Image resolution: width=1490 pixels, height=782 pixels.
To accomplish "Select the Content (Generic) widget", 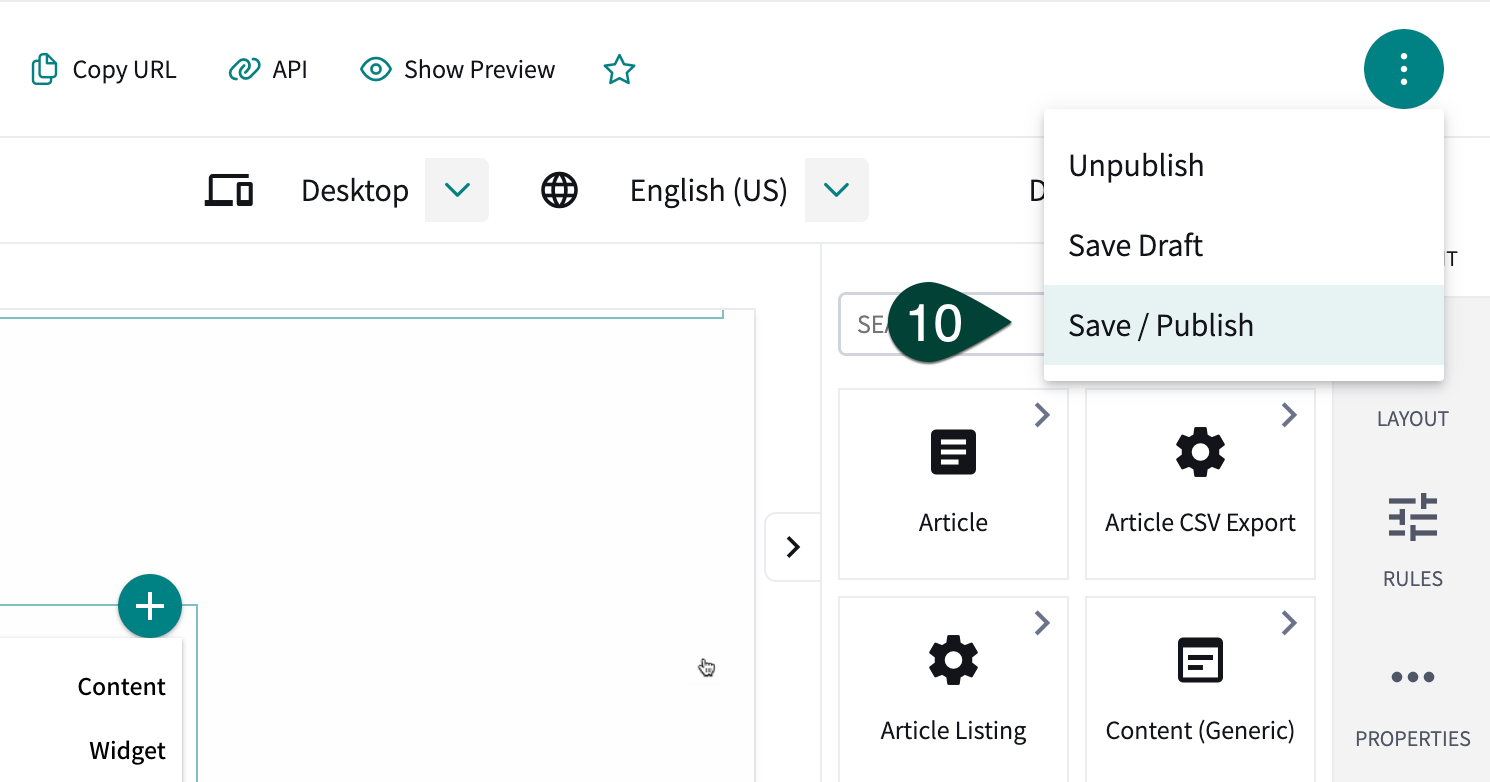I will 1200,692.
